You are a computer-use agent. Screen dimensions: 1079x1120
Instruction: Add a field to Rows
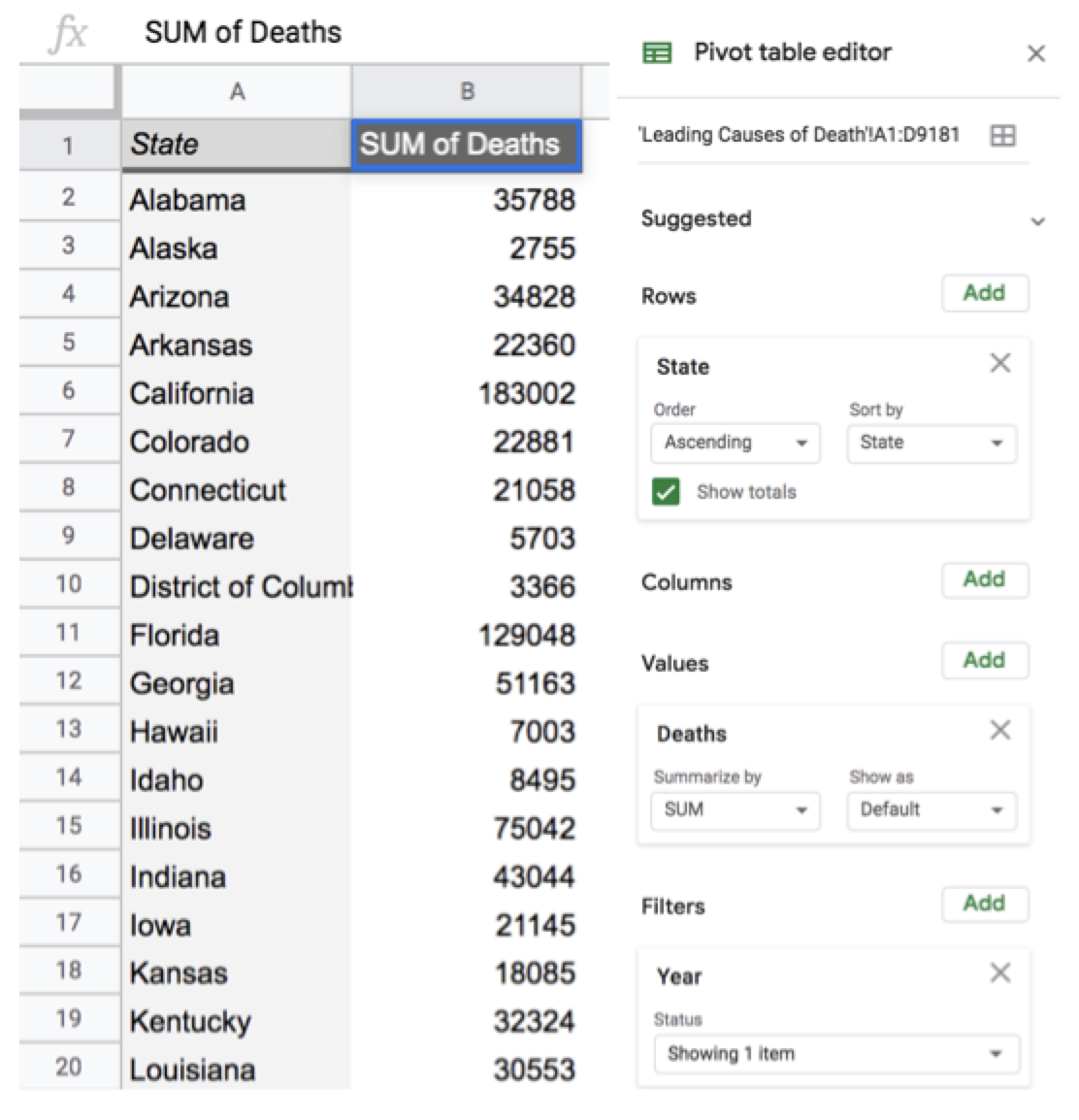click(984, 293)
